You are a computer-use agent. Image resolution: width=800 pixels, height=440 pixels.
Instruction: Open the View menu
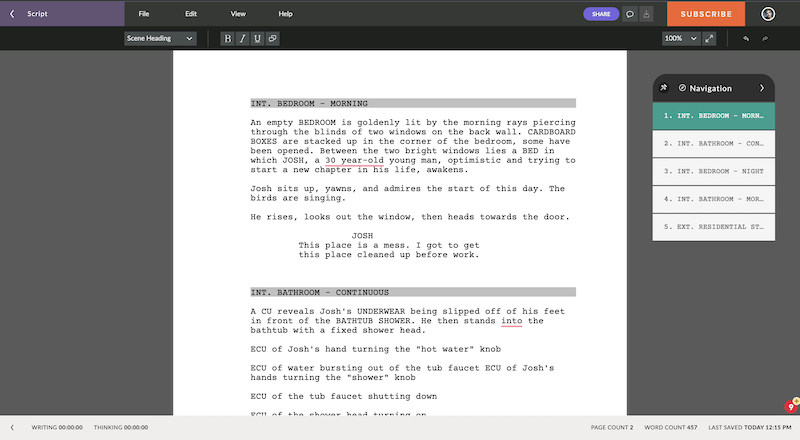(x=238, y=14)
